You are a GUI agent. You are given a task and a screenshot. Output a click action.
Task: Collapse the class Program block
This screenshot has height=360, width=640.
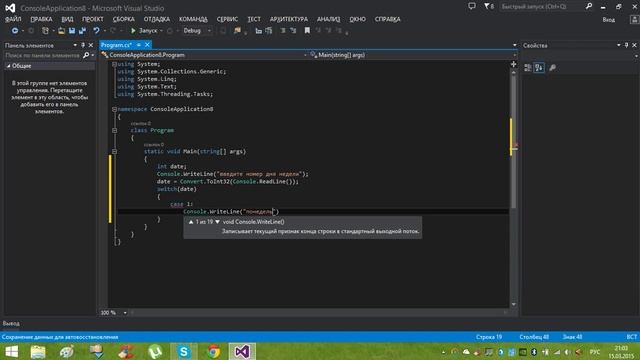click(114, 130)
